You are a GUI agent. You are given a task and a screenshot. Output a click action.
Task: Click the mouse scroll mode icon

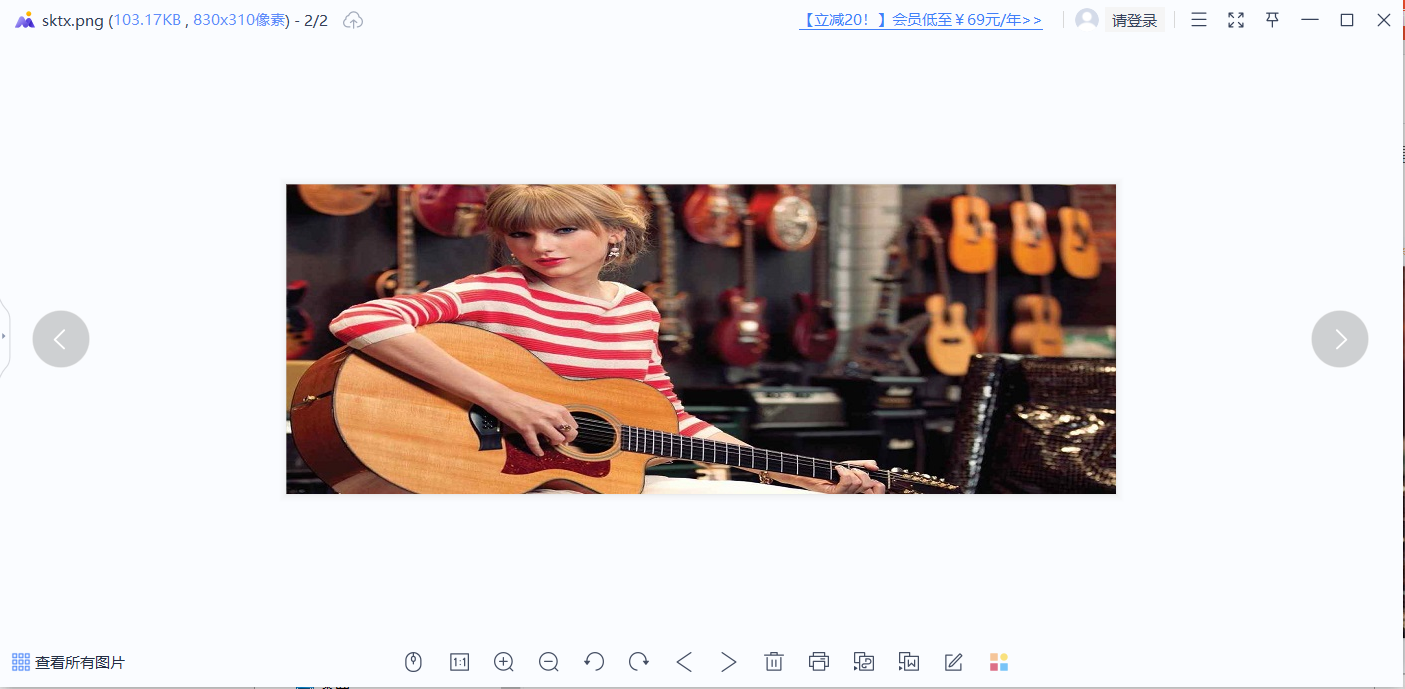413,662
